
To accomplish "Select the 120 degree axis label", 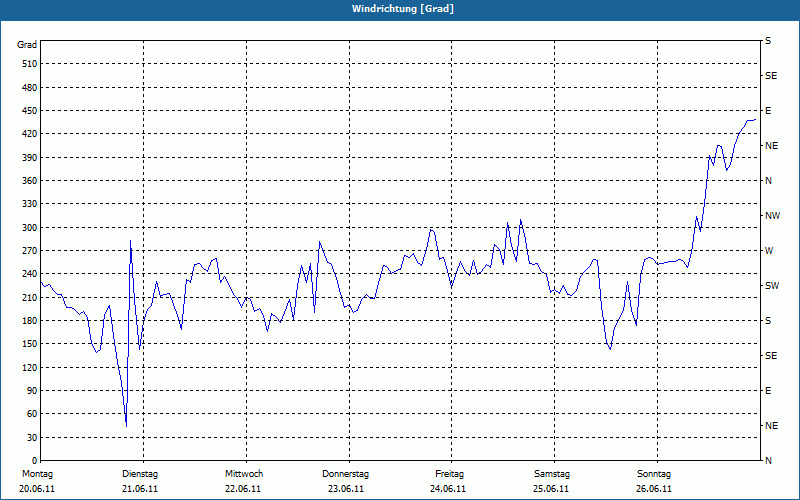I will tap(30, 367).
